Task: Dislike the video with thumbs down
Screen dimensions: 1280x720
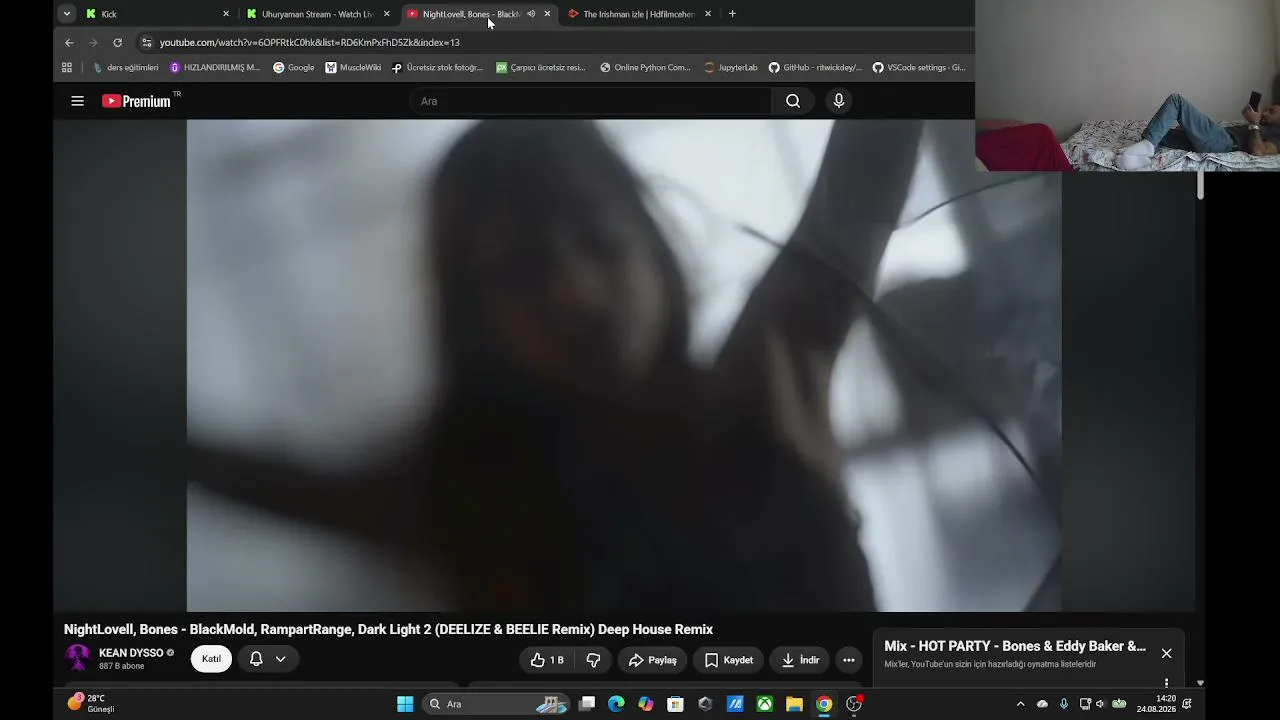Action: [x=593, y=660]
